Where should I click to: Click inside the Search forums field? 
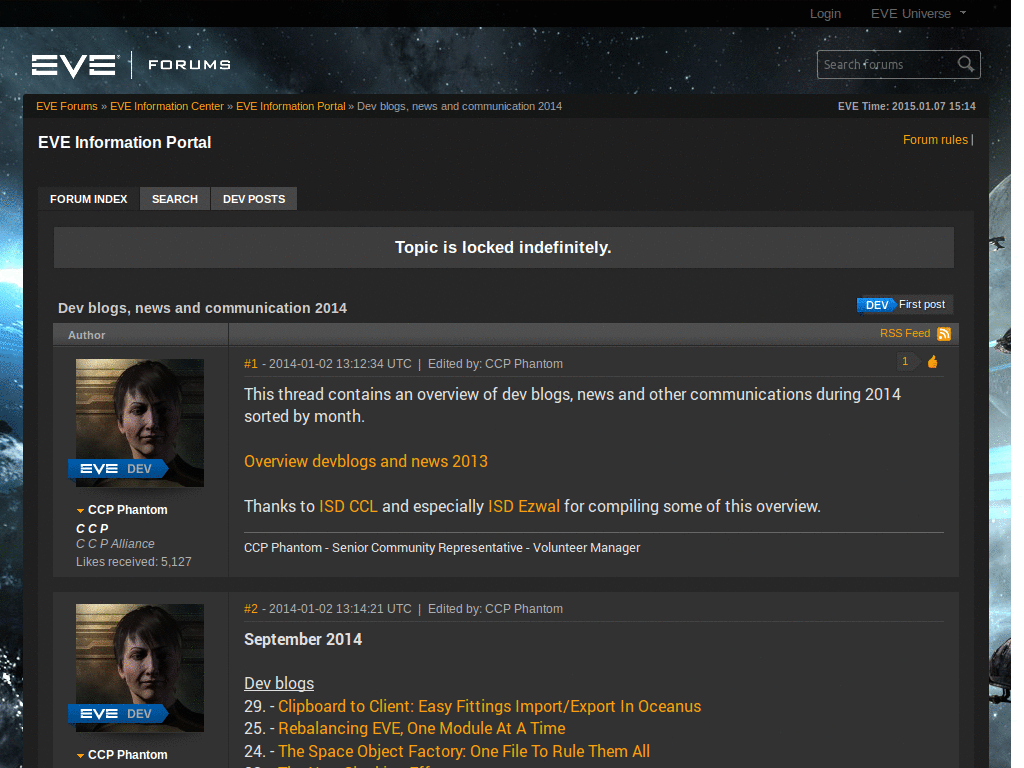pos(880,63)
